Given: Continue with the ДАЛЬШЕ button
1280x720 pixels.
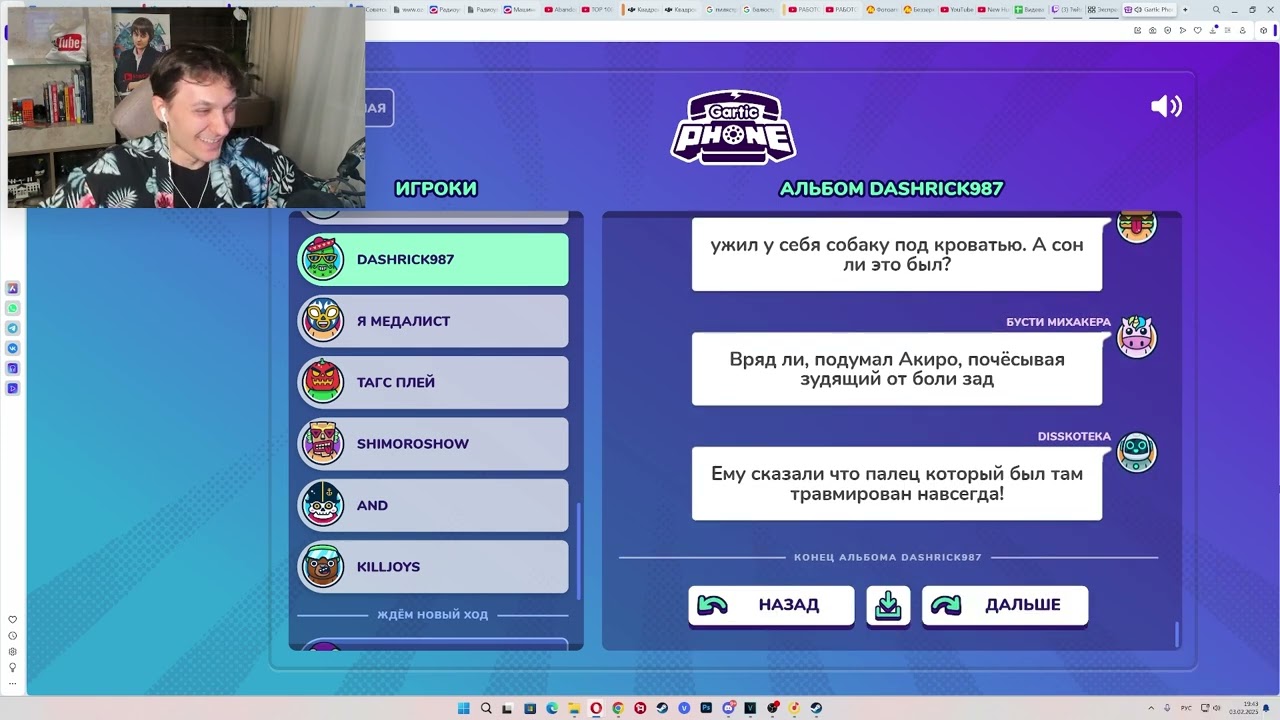Looking at the screenshot, I should (x=1005, y=605).
